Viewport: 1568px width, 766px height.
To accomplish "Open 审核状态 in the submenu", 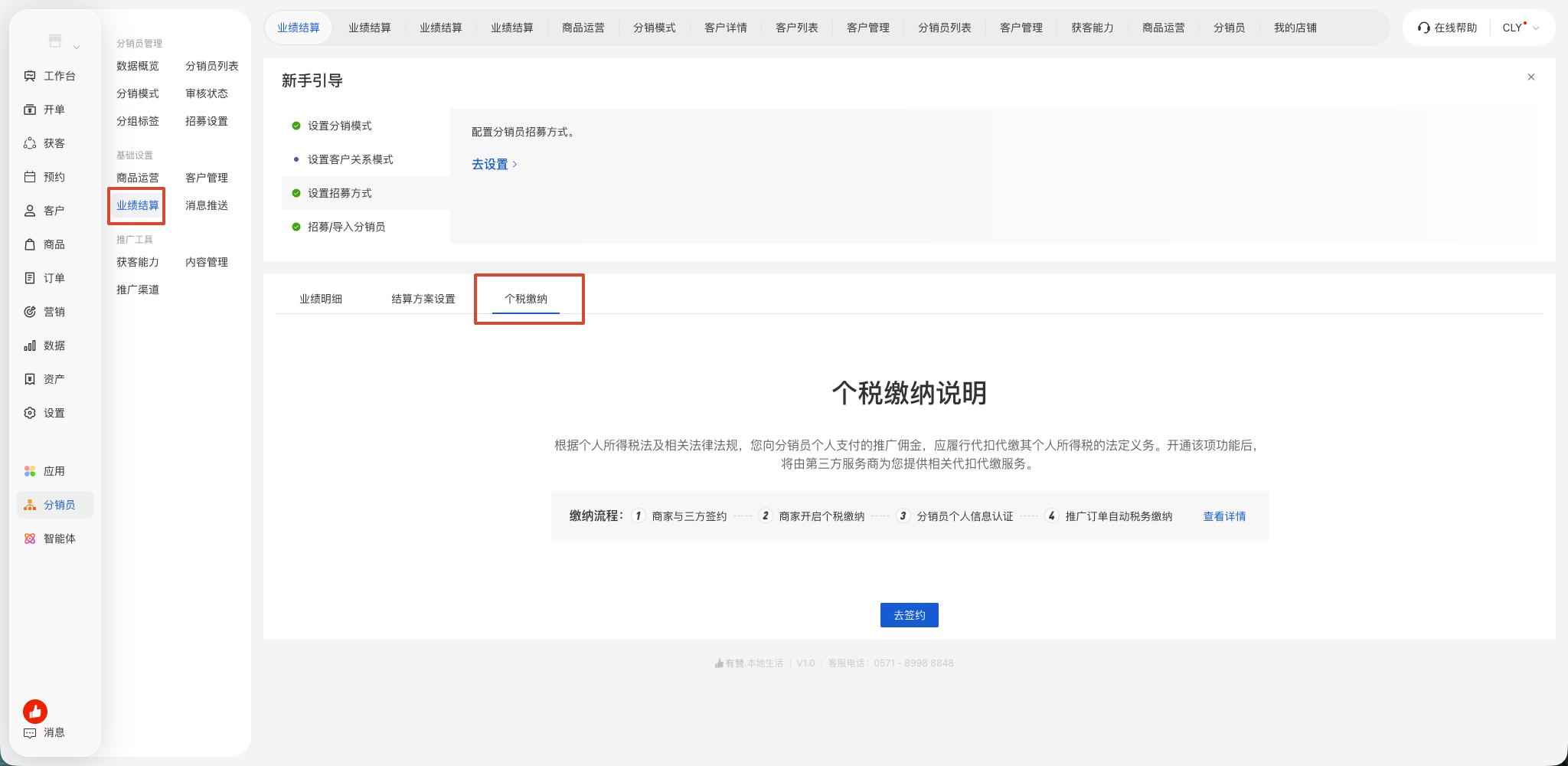I will tap(207, 93).
